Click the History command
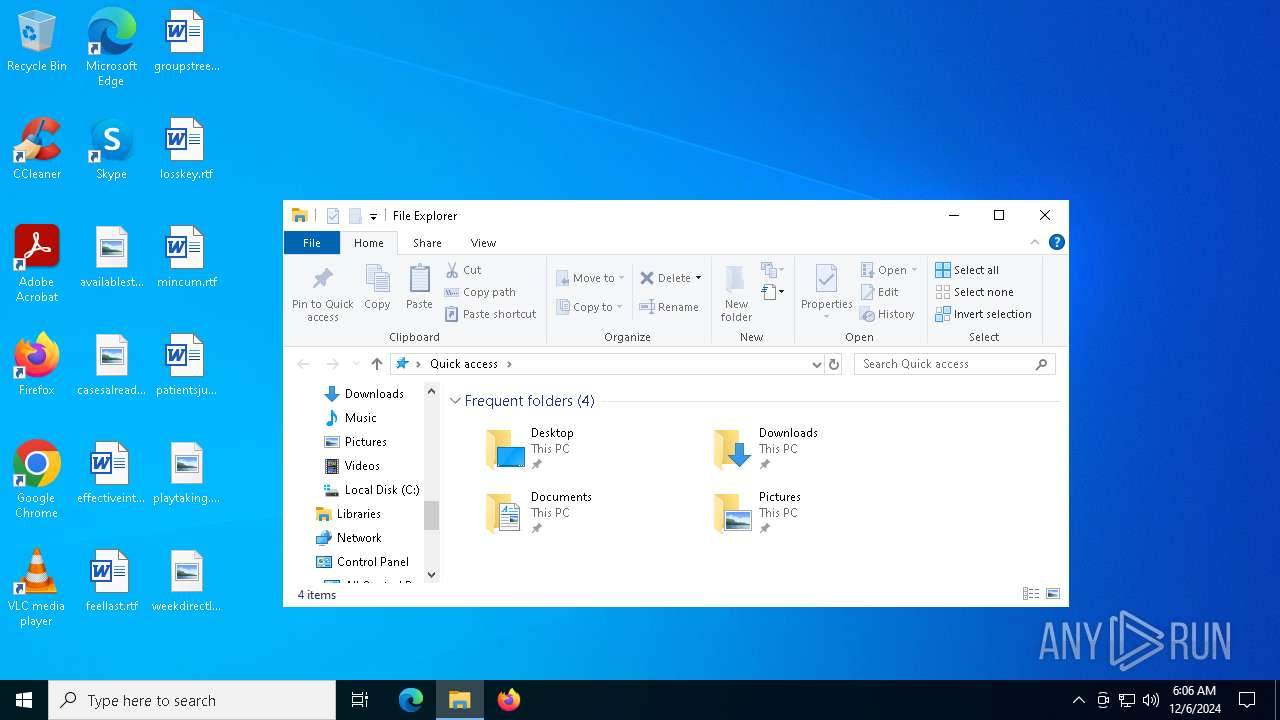The image size is (1280, 720). [887, 314]
